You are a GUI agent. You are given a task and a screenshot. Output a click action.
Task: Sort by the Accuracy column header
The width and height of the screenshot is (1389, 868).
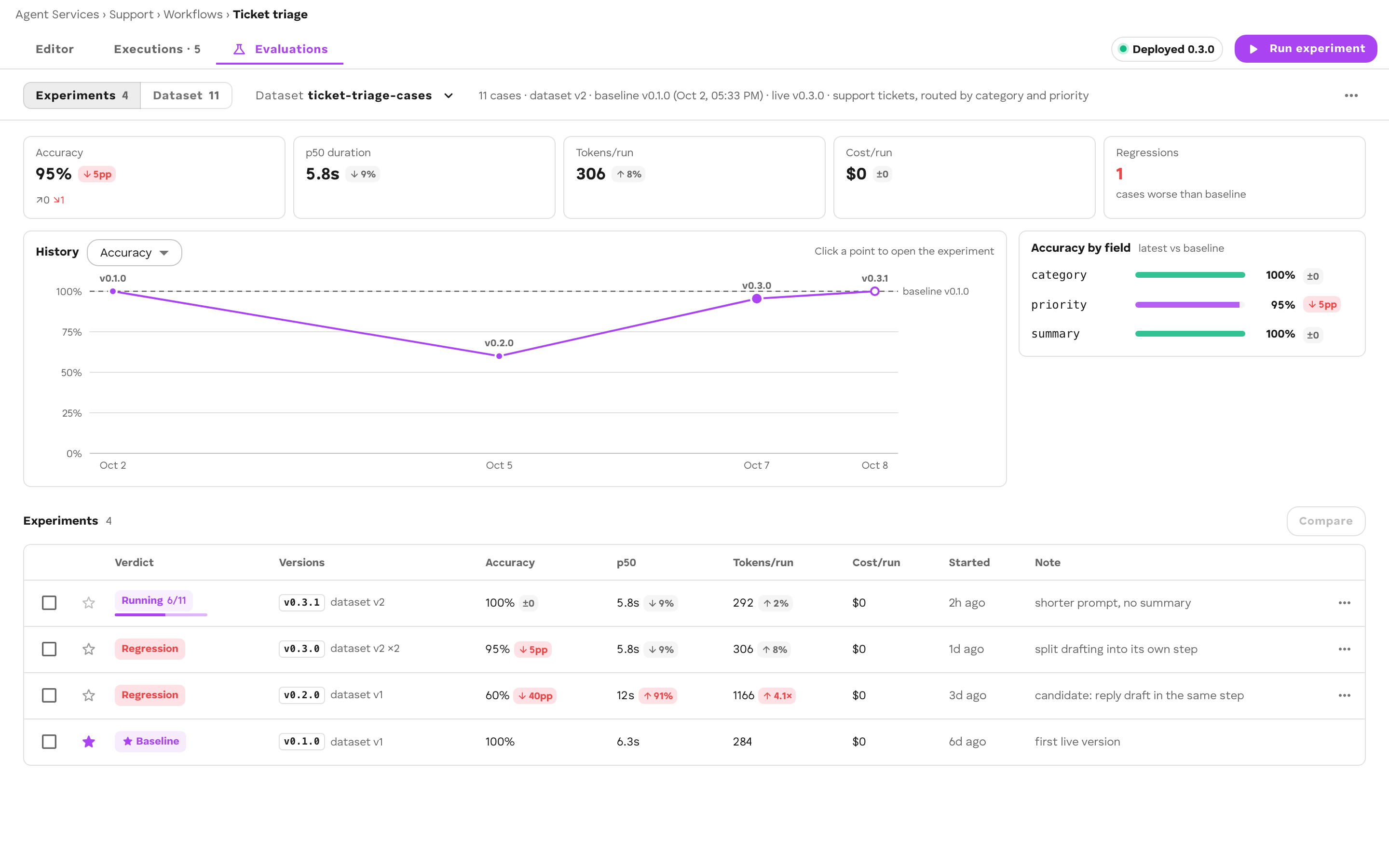click(510, 563)
